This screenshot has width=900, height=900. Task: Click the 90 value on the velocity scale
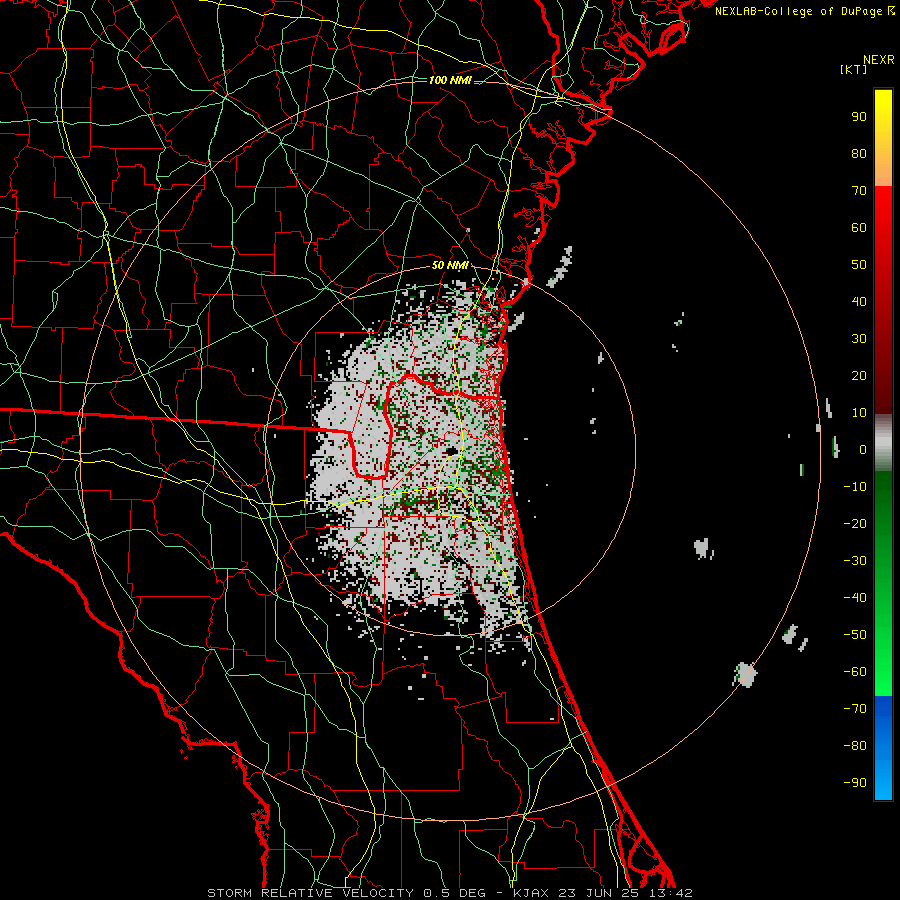coord(859,117)
